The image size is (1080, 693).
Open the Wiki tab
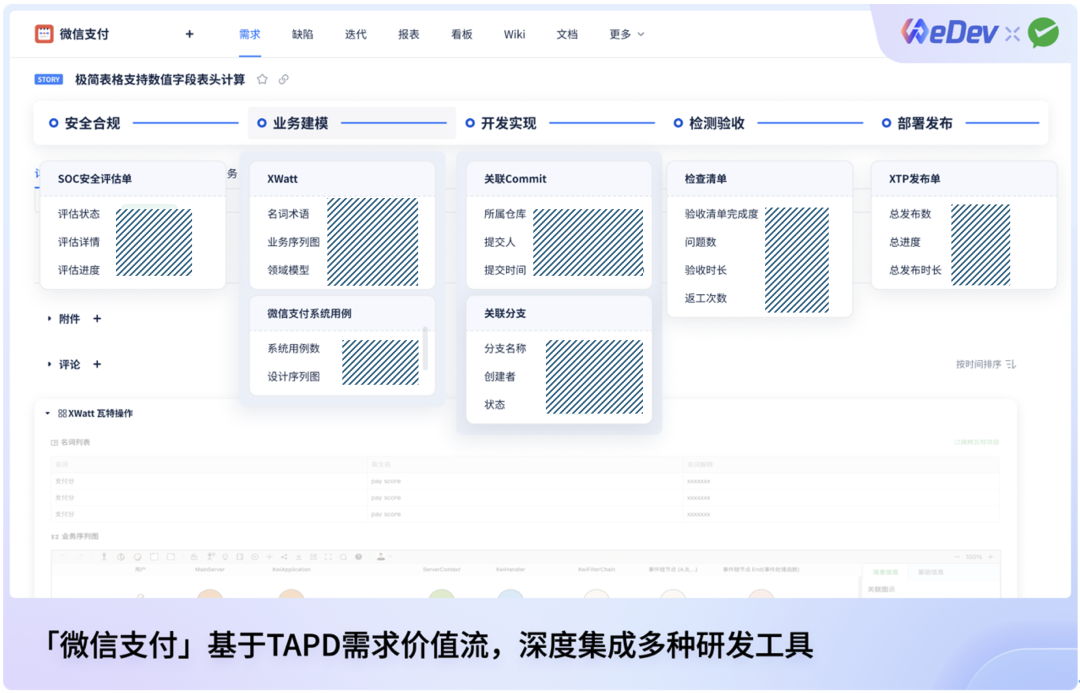[515, 34]
